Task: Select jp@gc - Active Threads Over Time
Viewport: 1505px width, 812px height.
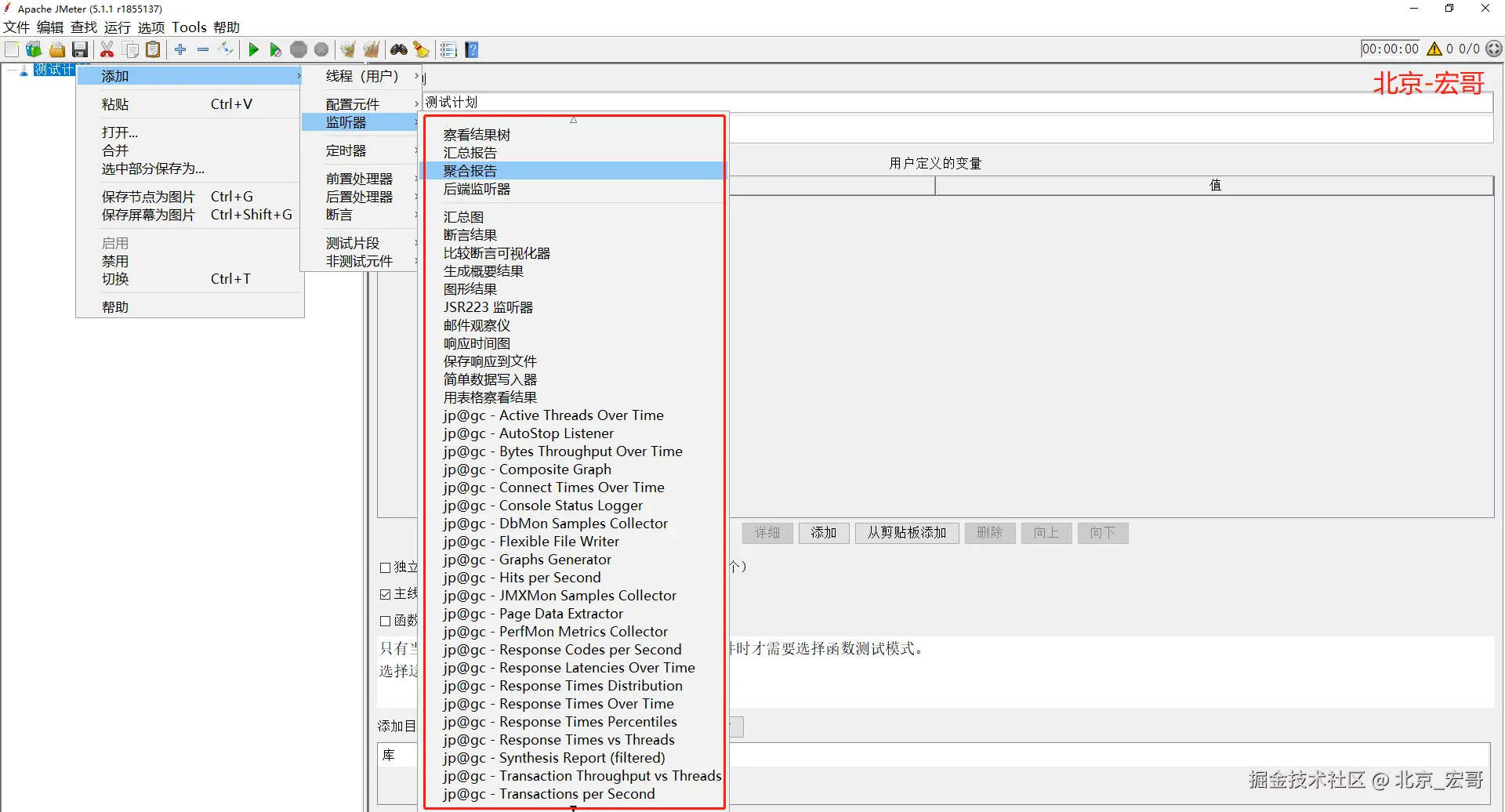Action: [573, 415]
